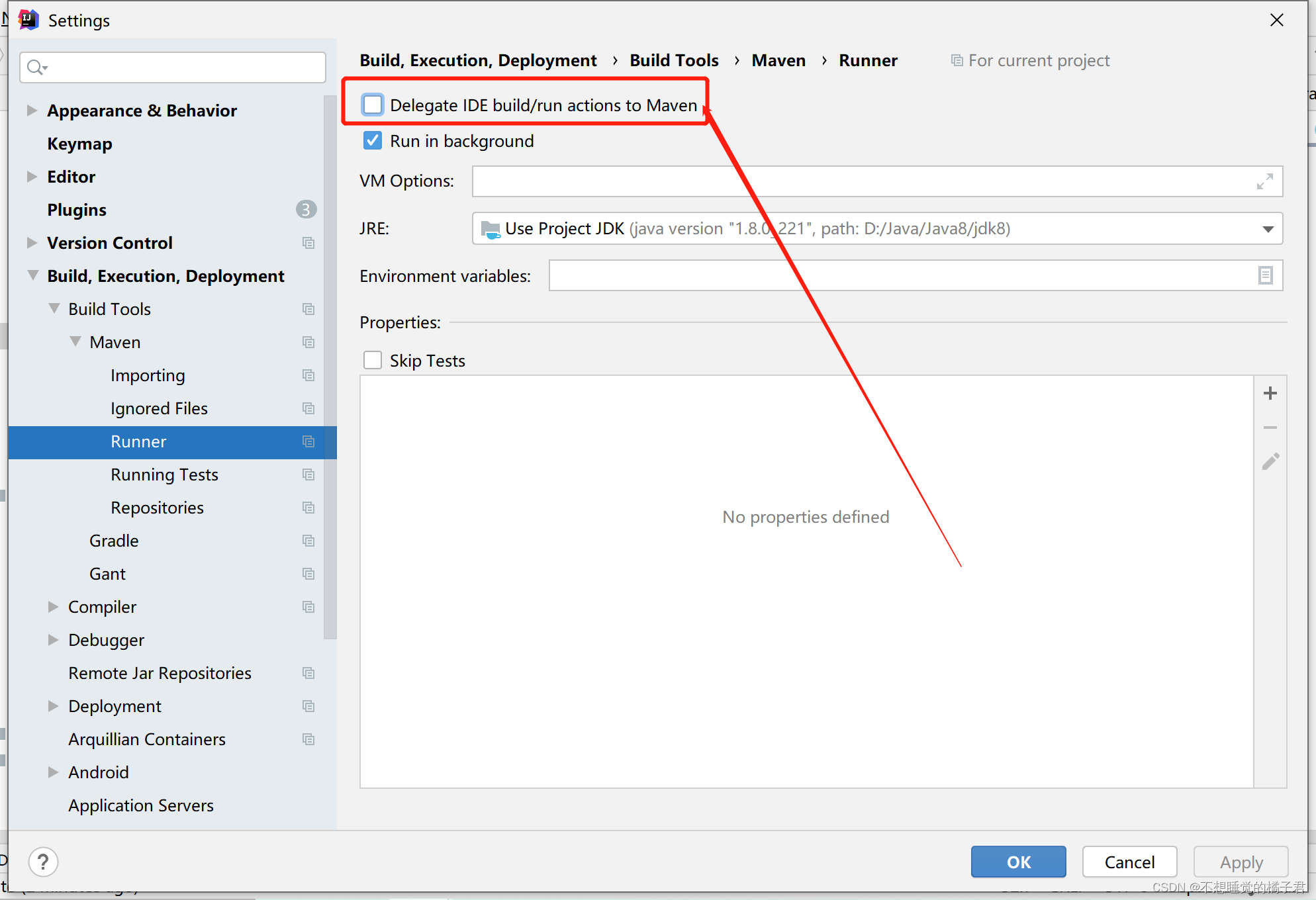Select Running Tests settings page
1316x900 pixels.
164,474
